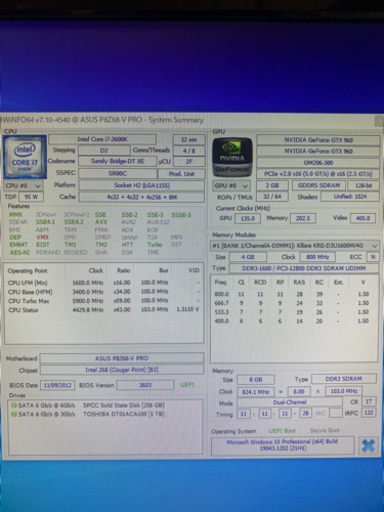This screenshot has height=512, width=384.
Task: Click the 95 W TDP value
Action: 31,197
